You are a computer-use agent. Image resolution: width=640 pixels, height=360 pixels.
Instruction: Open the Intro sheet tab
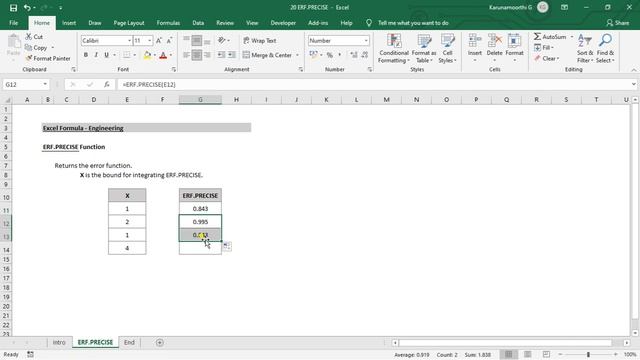(x=59, y=342)
